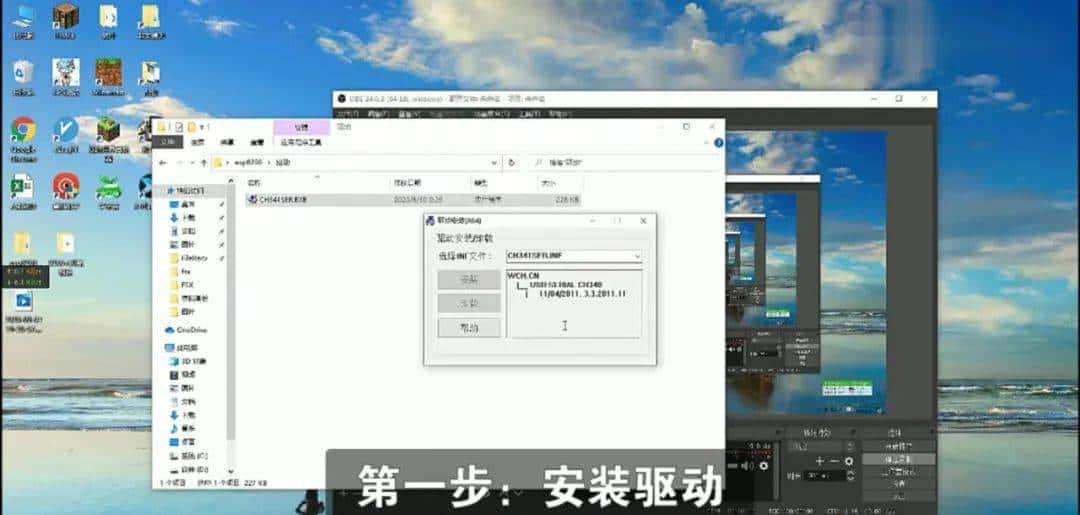Screen dimensions: 1080x515
Task: Select the CH341SER.EXE file row
Action: [x=413, y=200]
